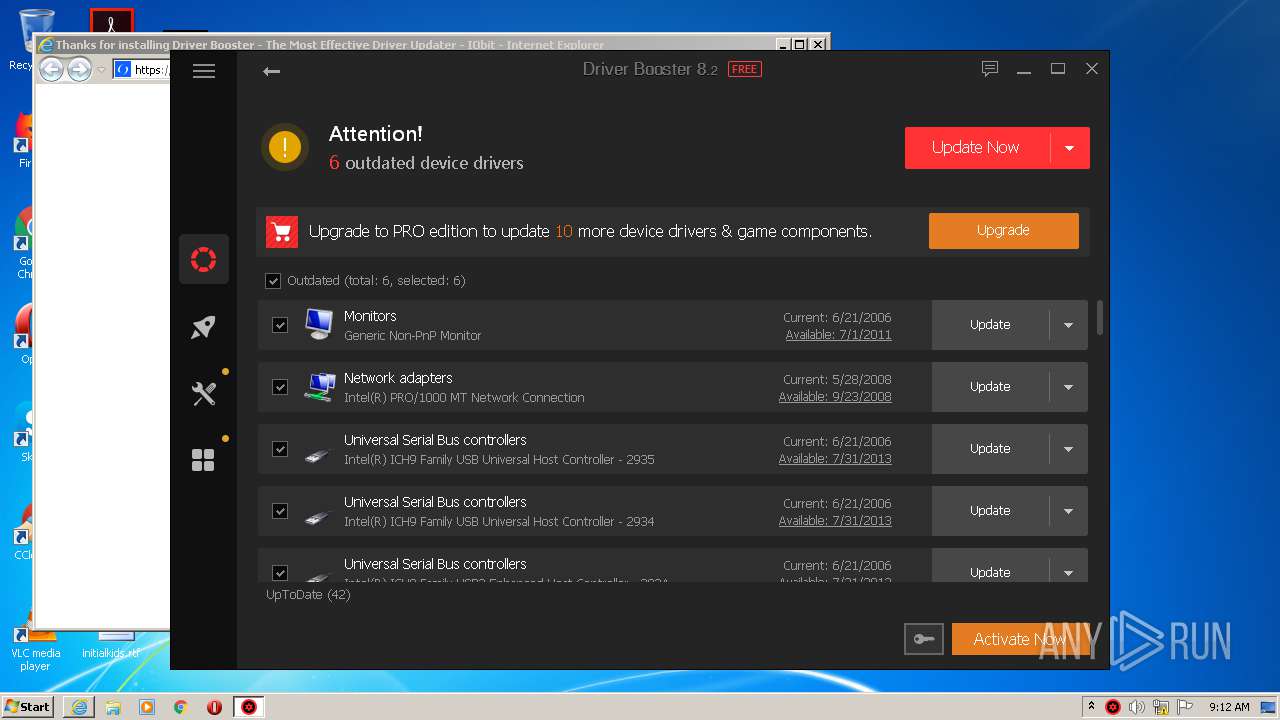Open the Windows Start menu
Screen dimensions: 1280x720
tap(27, 707)
